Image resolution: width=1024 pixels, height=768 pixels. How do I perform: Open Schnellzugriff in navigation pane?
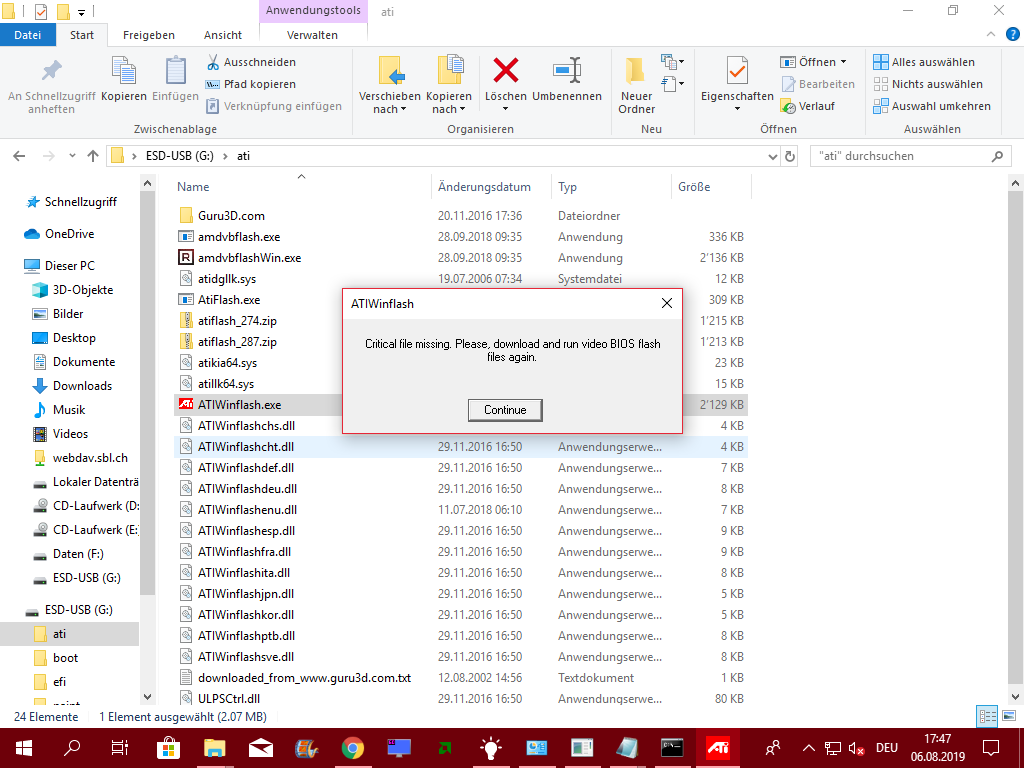(80, 202)
